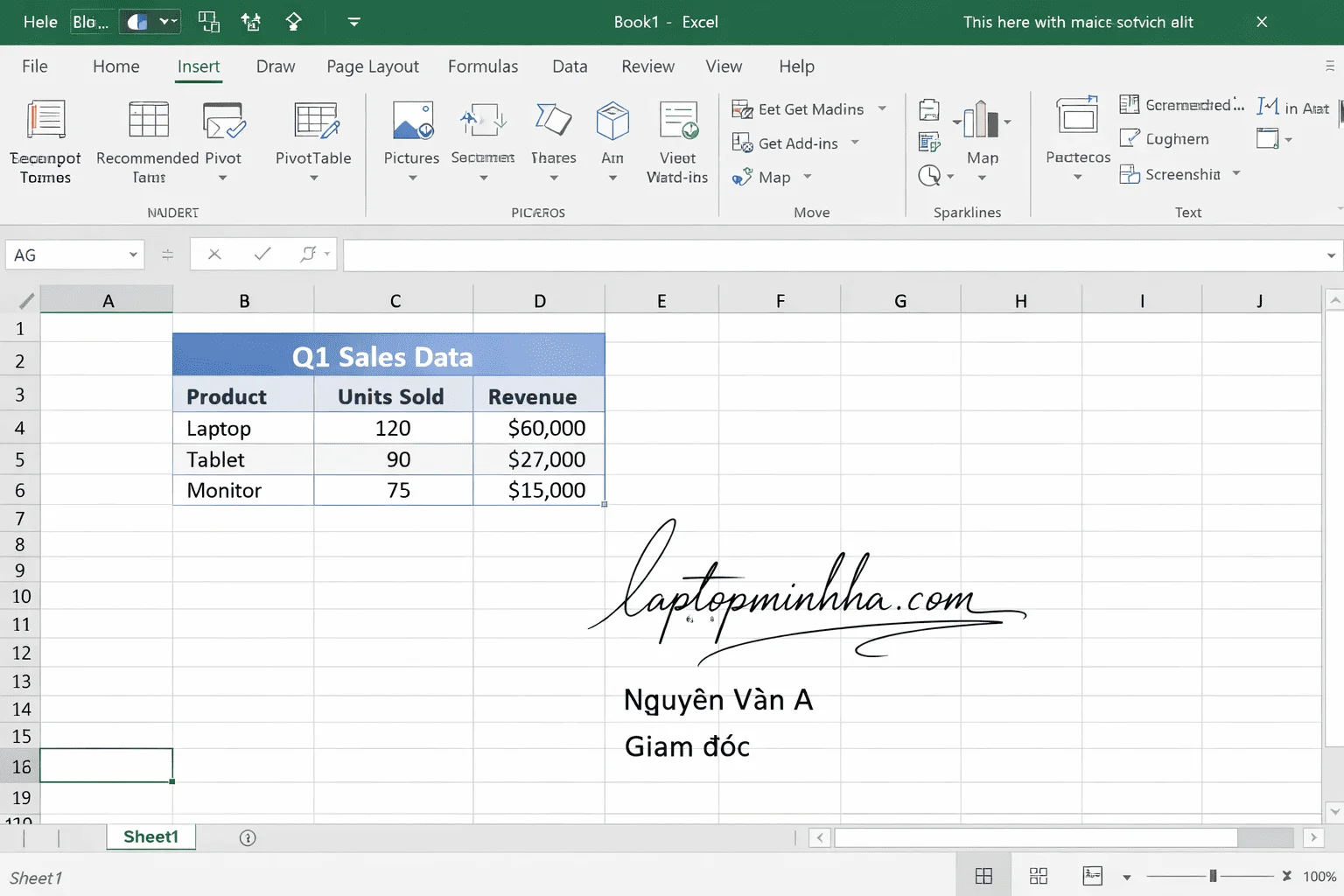Confirm cell entry with the checkmark icon
Viewport: 1344px width, 896px height.
click(262, 254)
